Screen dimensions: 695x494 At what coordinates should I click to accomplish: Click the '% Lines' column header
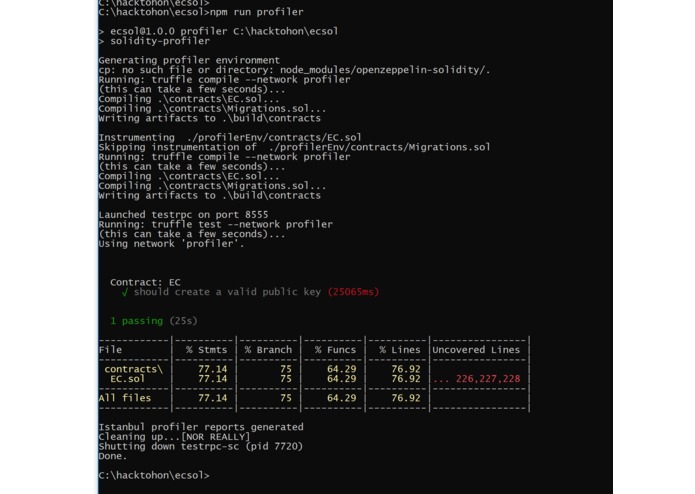(x=400, y=350)
